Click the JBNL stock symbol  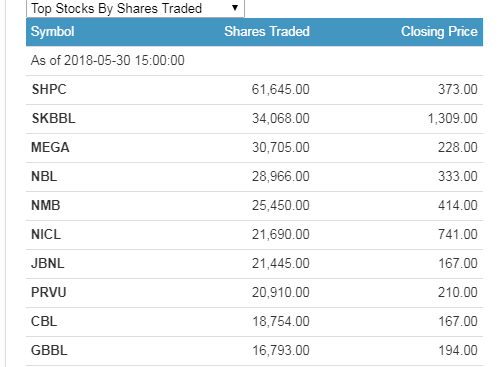tap(48, 263)
